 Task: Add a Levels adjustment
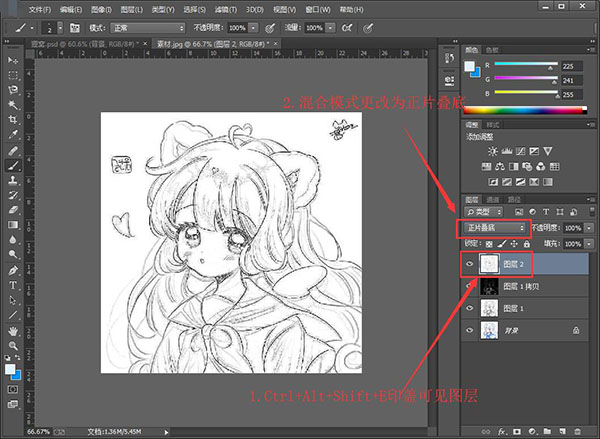pyautogui.click(x=507, y=151)
